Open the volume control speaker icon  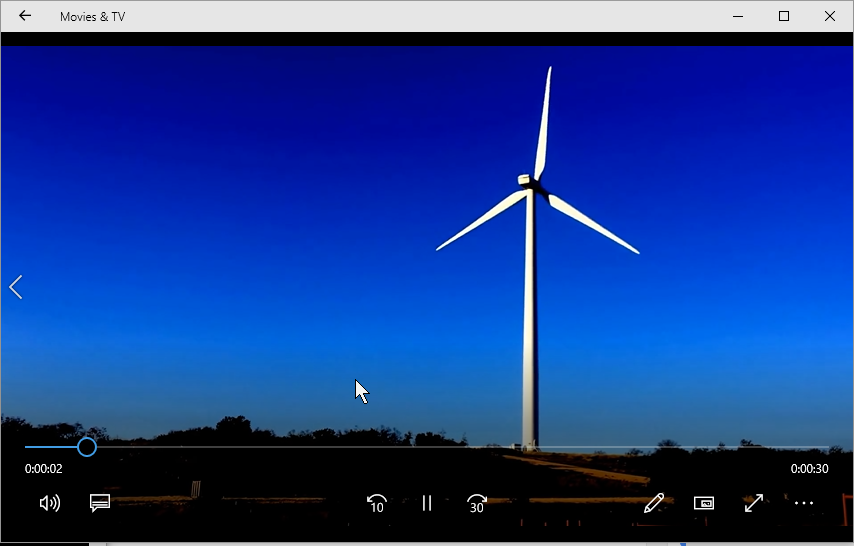coord(50,503)
